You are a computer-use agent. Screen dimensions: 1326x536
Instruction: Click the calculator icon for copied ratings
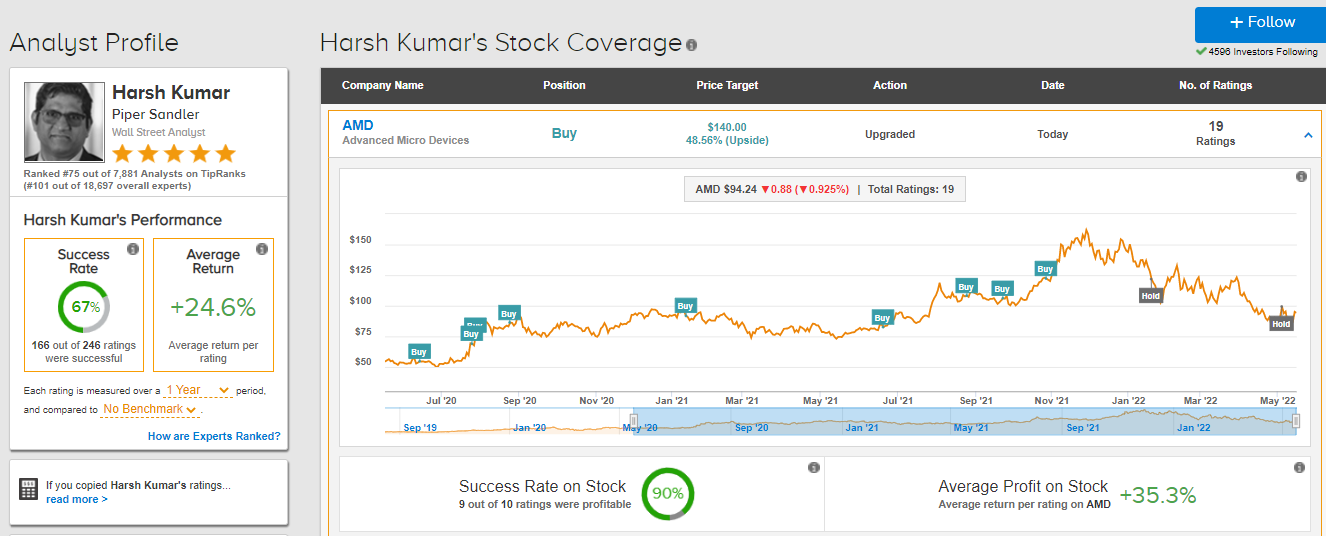pyautogui.click(x=29, y=489)
